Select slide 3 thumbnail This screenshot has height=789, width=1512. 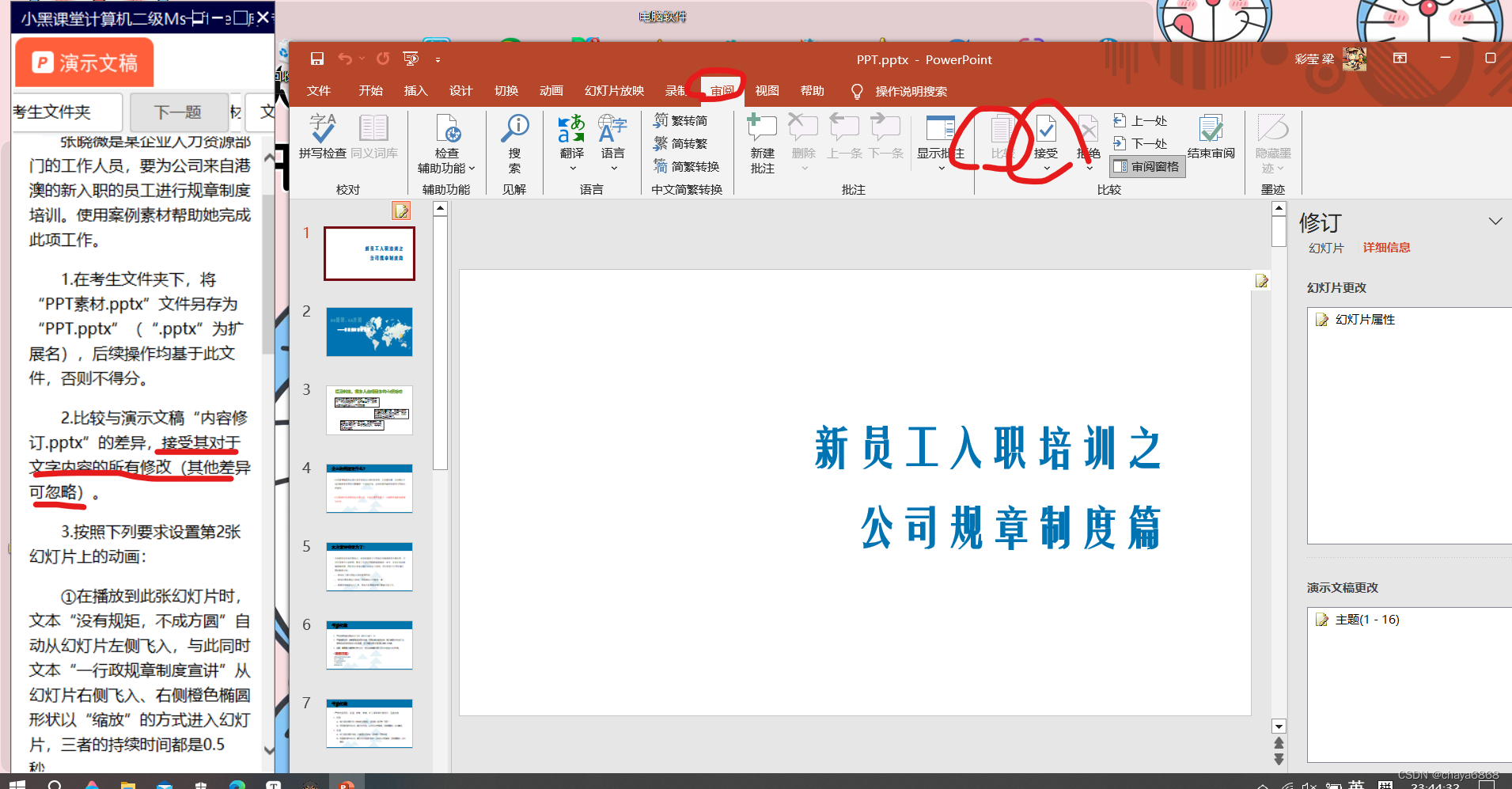tap(369, 410)
